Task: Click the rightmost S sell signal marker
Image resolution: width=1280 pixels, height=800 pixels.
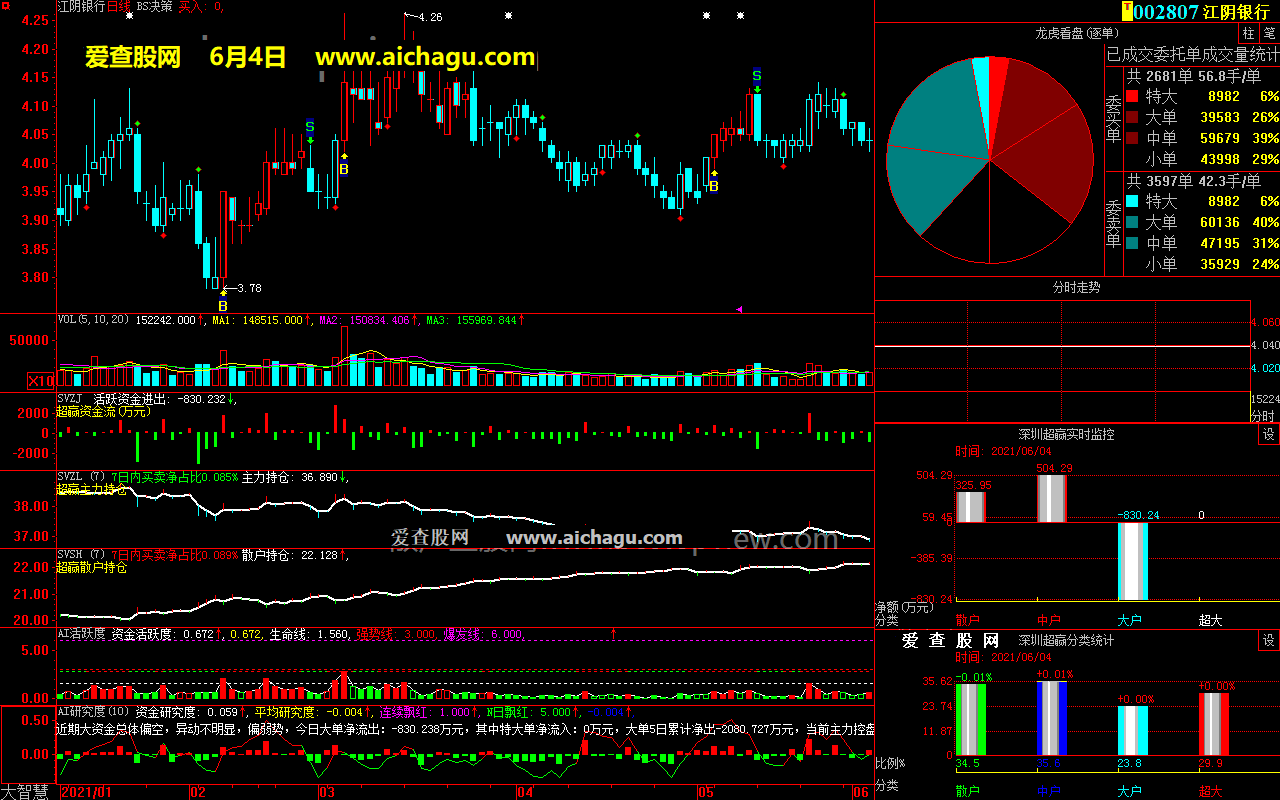Action: coord(757,76)
